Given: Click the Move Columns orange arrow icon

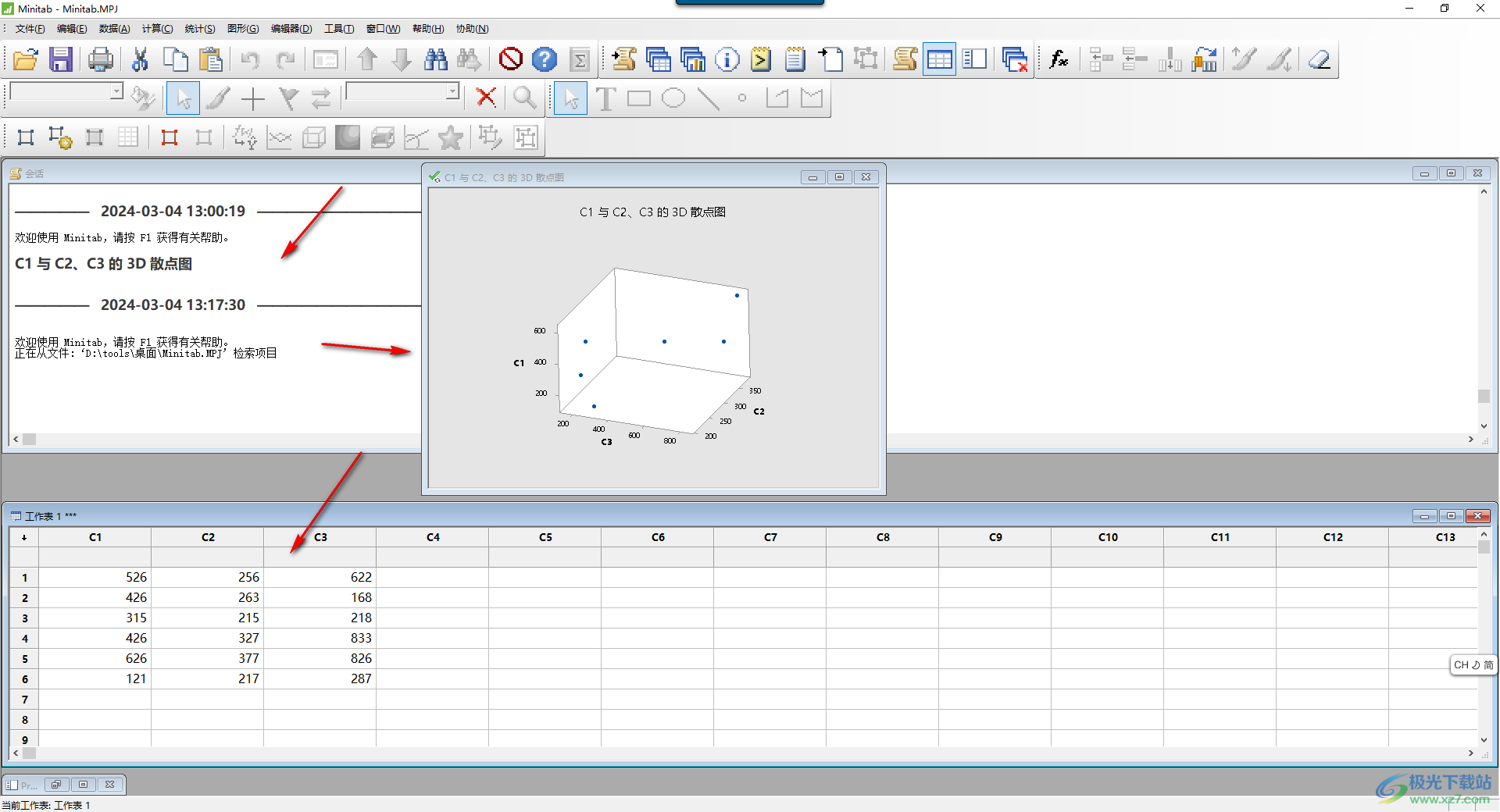Looking at the screenshot, I should [1205, 59].
